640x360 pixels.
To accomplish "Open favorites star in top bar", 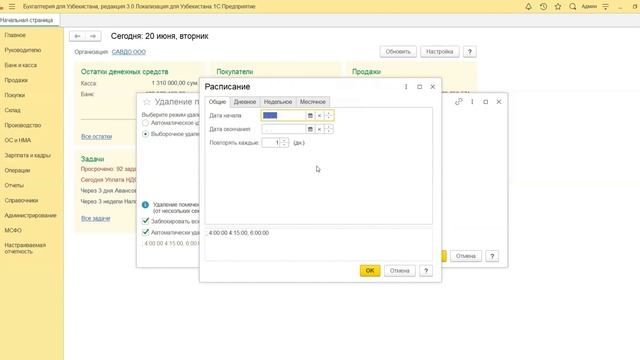I will click(558, 7).
